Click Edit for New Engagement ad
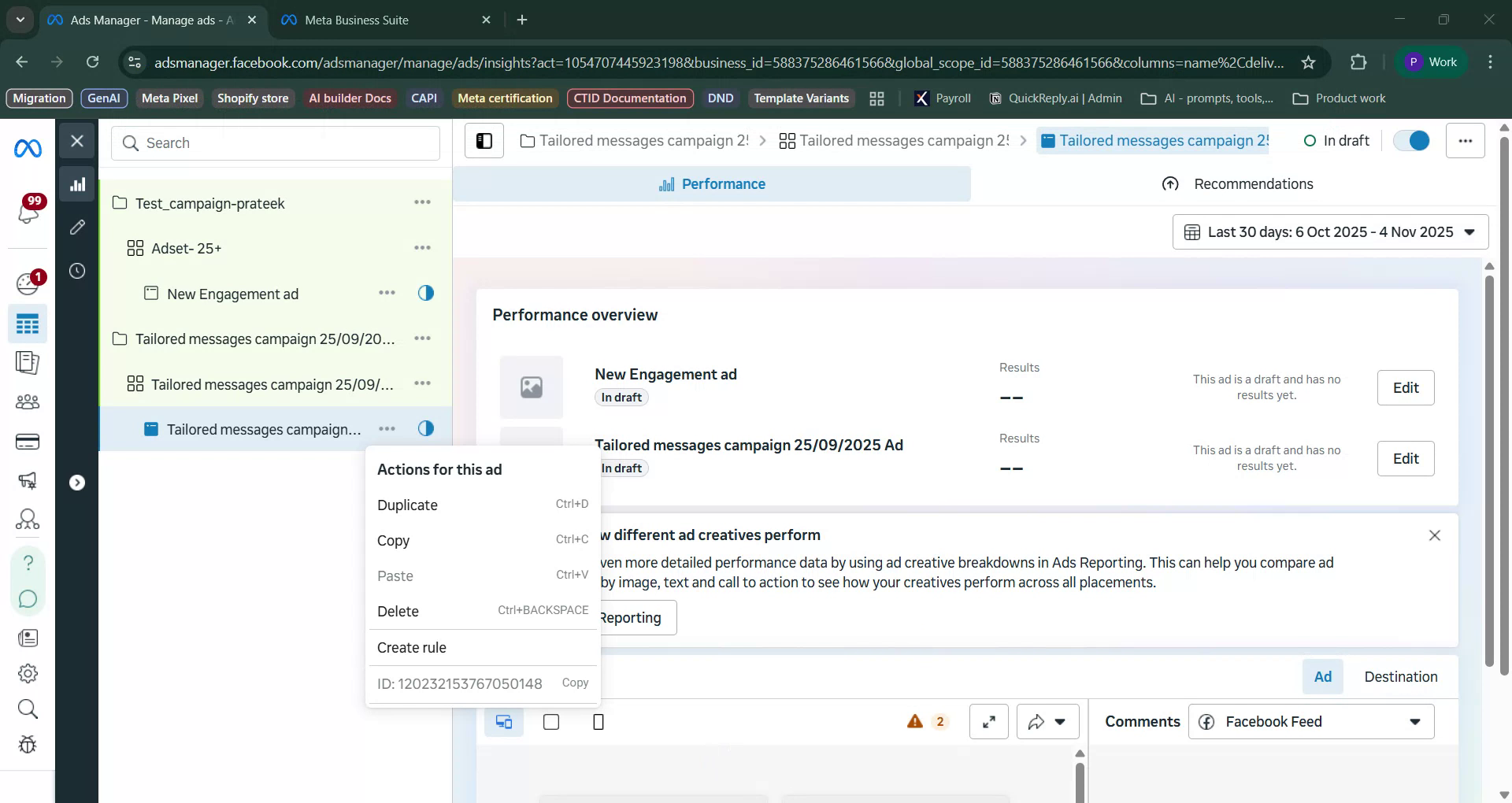The image size is (1512, 803). tap(1405, 387)
